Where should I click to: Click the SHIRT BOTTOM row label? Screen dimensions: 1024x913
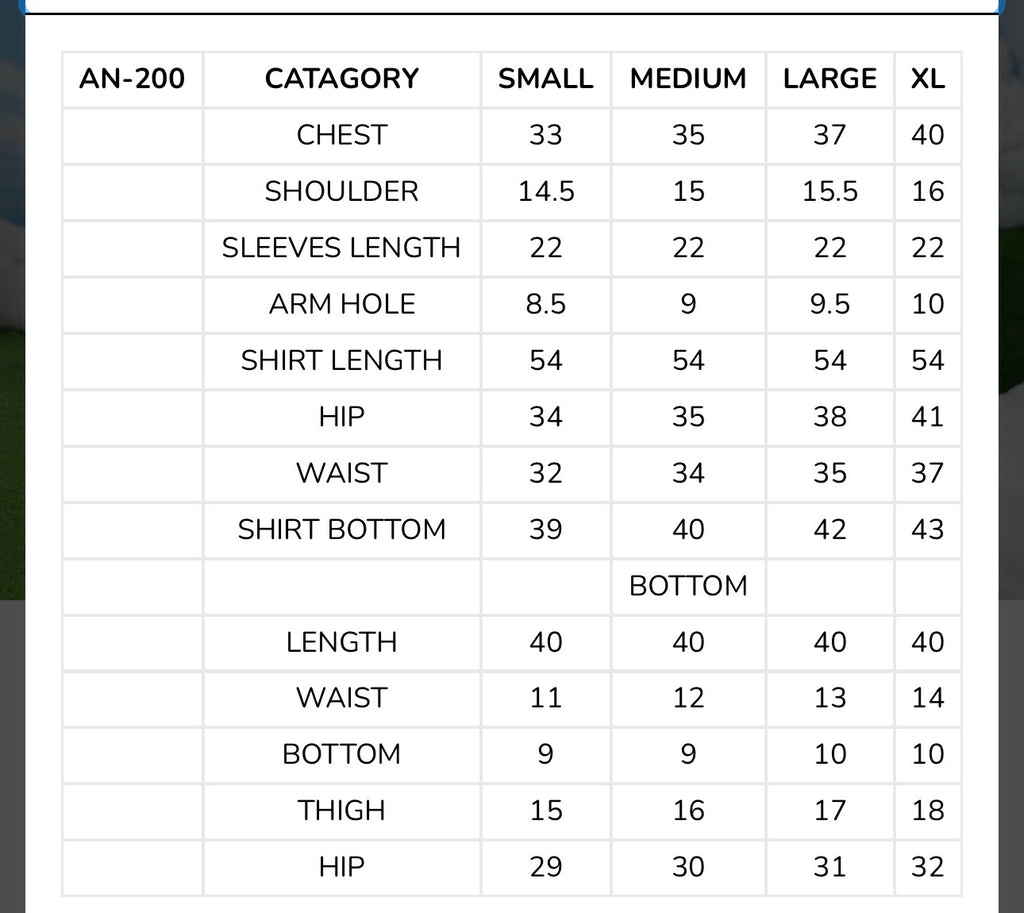pyautogui.click(x=342, y=530)
